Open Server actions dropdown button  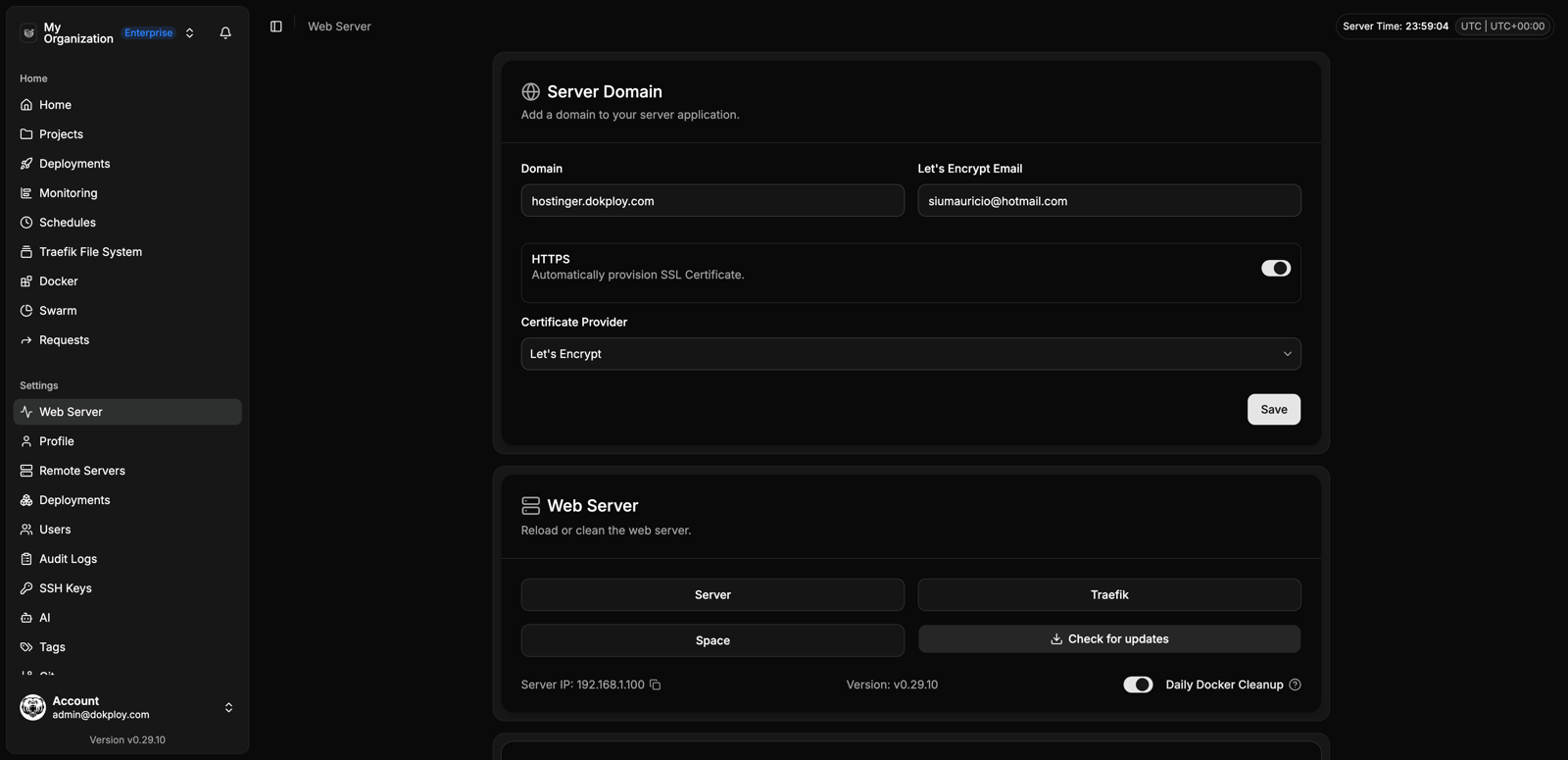pyautogui.click(x=712, y=594)
